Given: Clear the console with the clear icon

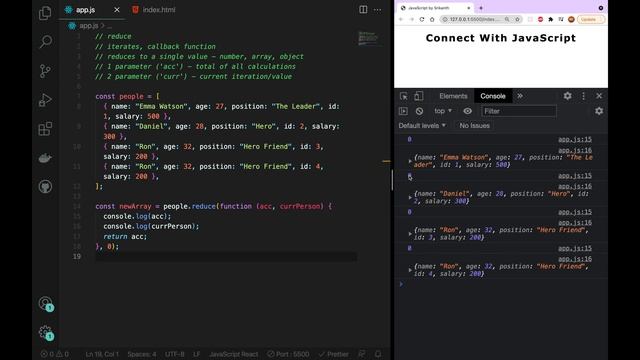Looking at the screenshot, I should (419, 111).
